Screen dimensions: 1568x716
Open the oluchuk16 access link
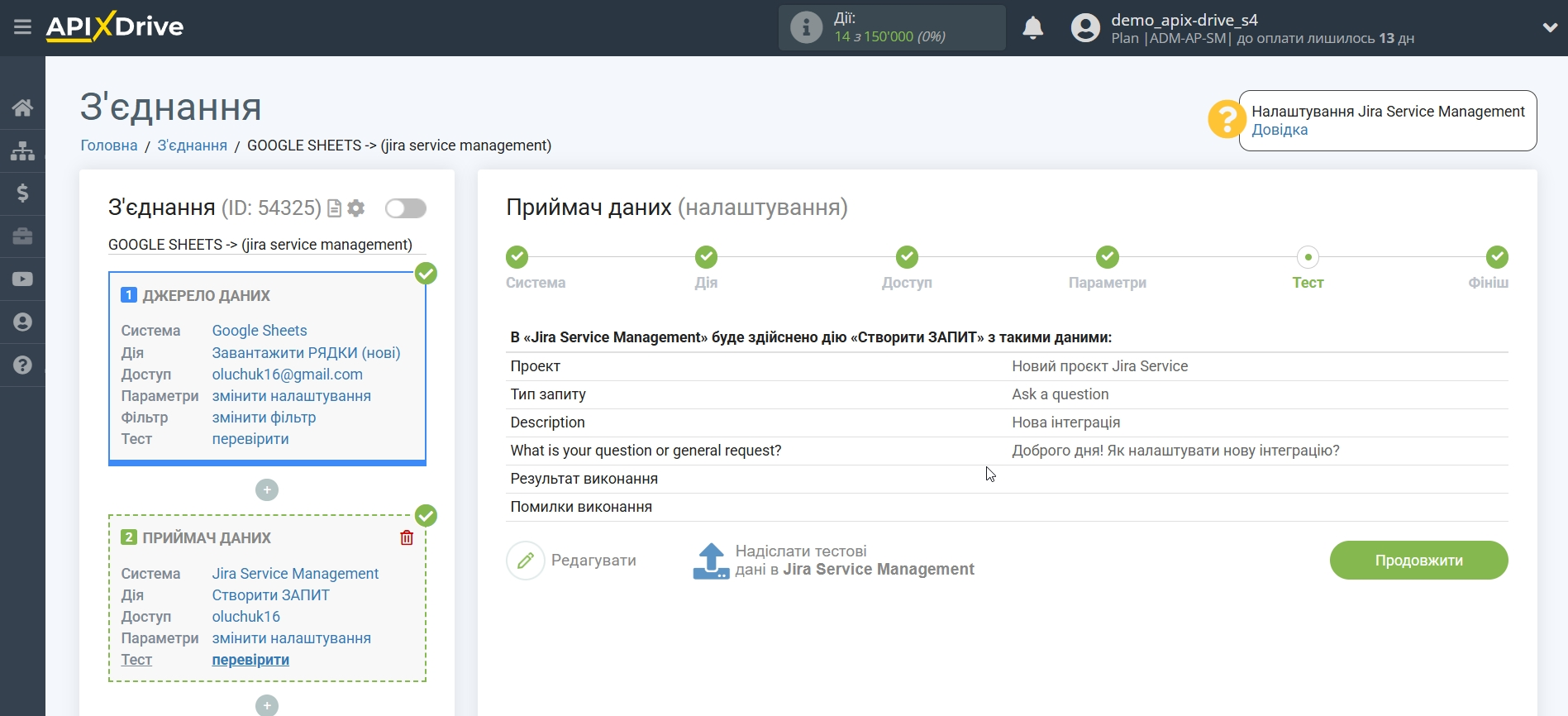[x=246, y=617]
